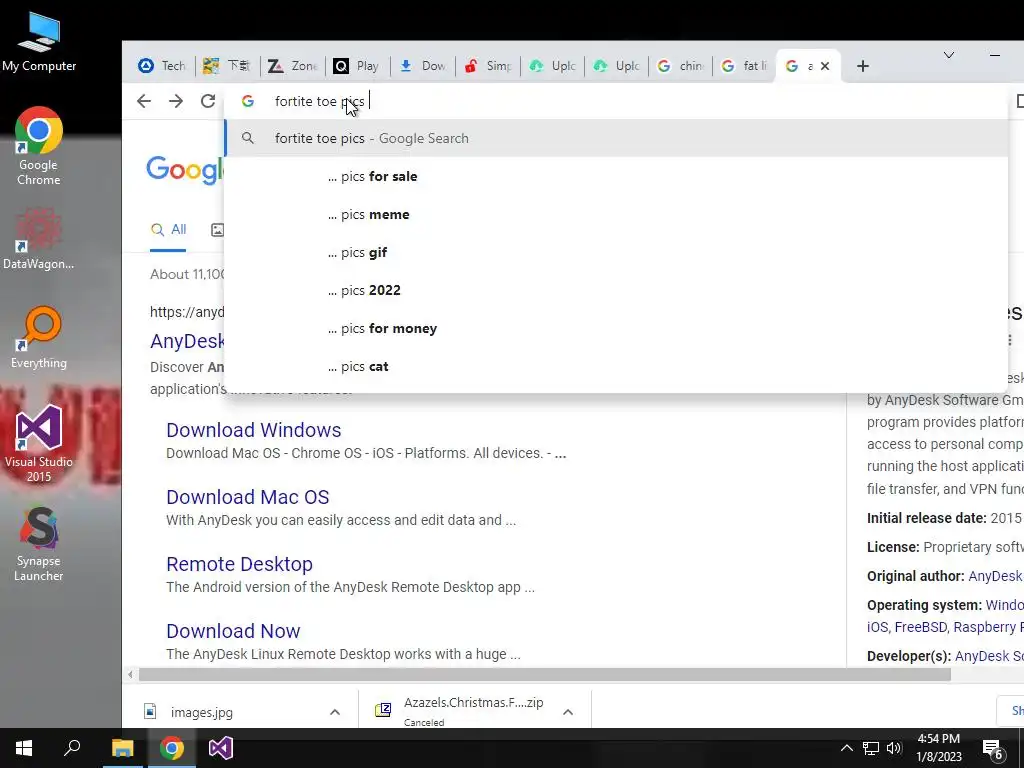
Task: Open the volume tray icon
Action: (x=894, y=748)
